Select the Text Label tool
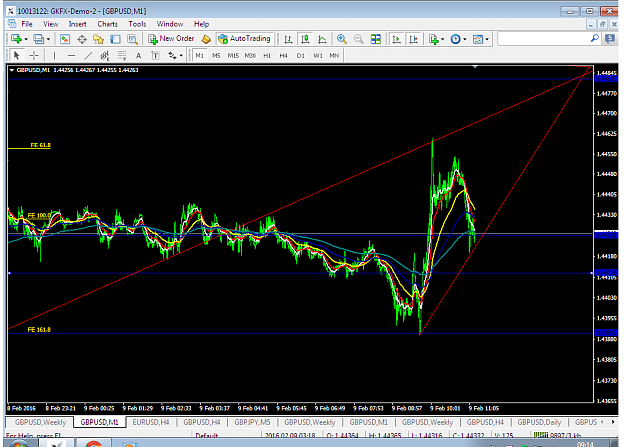Viewport: 625px width, 447px height. 155,55
